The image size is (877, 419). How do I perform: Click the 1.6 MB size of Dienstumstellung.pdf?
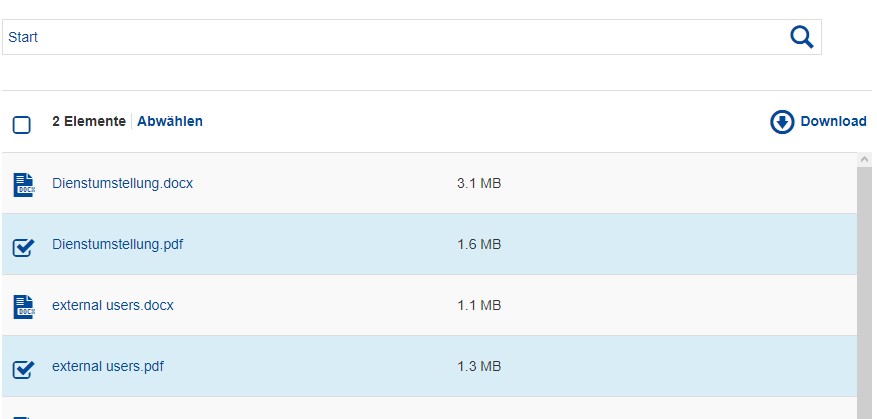coord(479,245)
